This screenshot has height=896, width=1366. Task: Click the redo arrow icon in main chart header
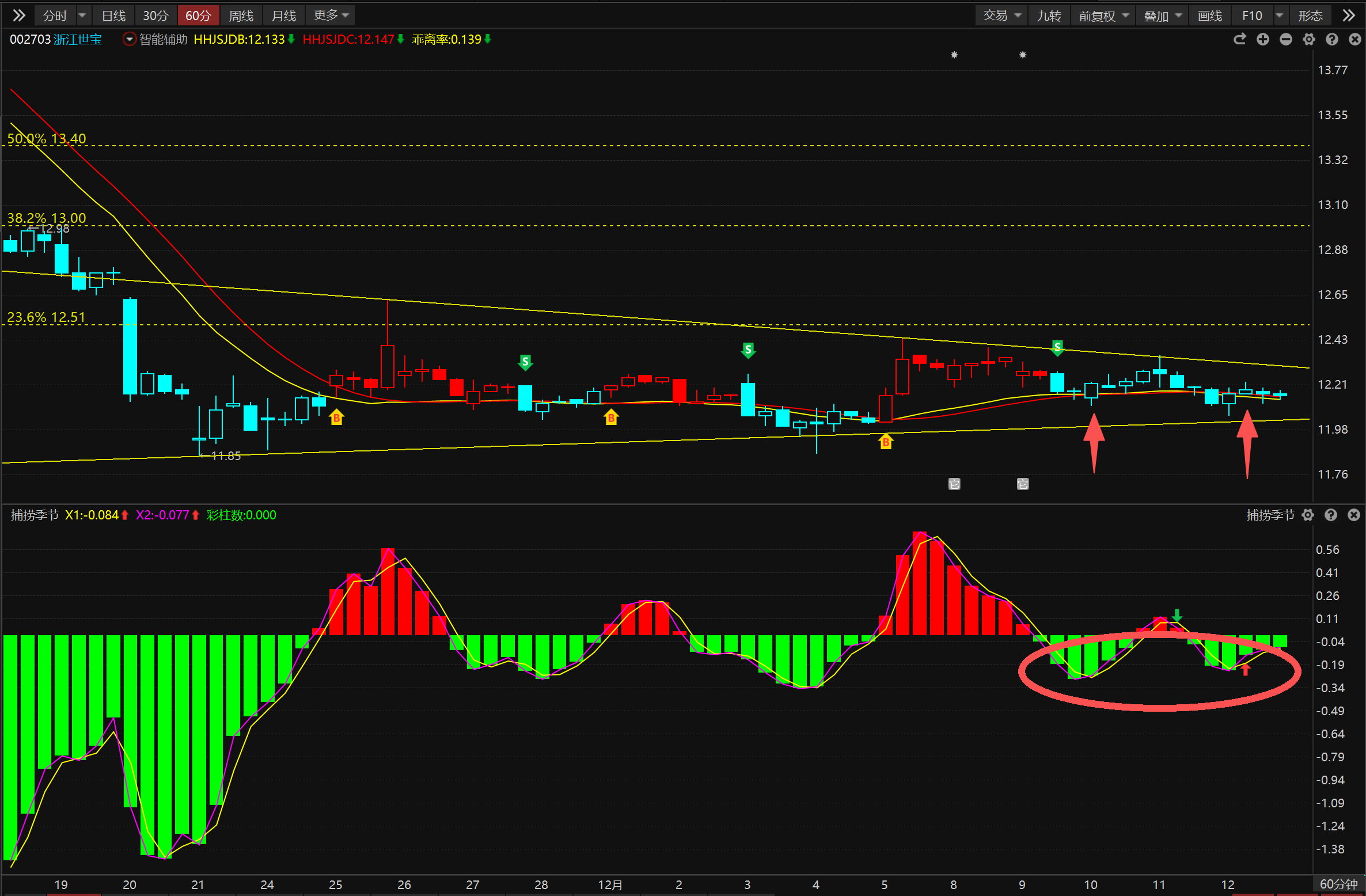(1239, 39)
